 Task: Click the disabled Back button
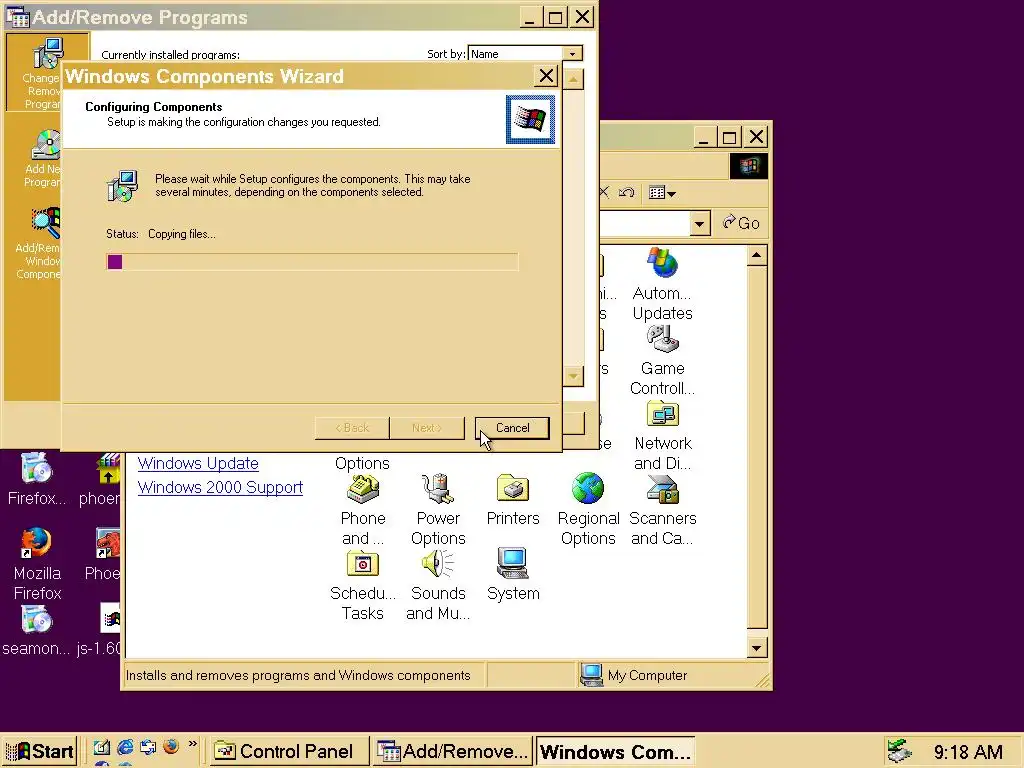[353, 428]
